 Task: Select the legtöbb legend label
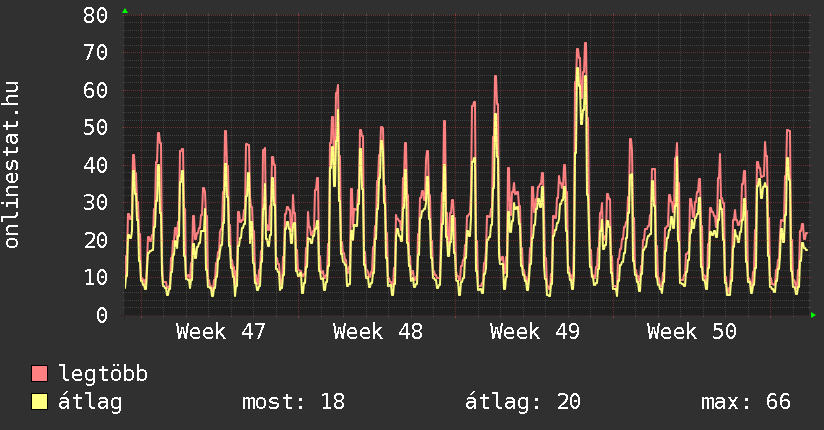pyautogui.click(x=104, y=374)
